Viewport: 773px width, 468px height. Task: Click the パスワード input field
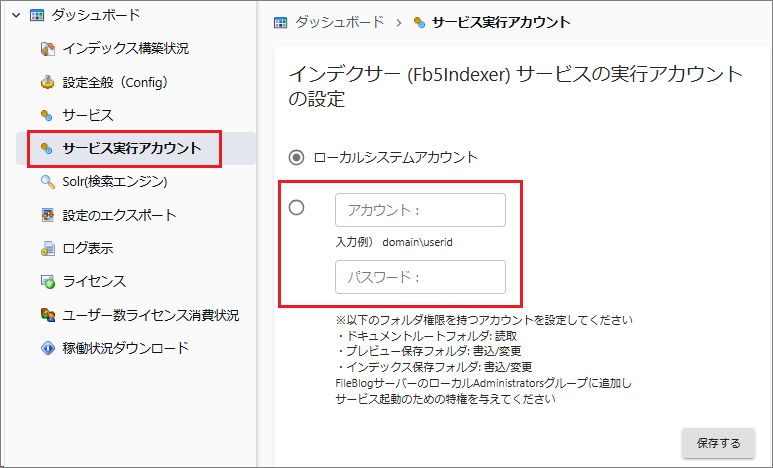pyautogui.click(x=420, y=277)
